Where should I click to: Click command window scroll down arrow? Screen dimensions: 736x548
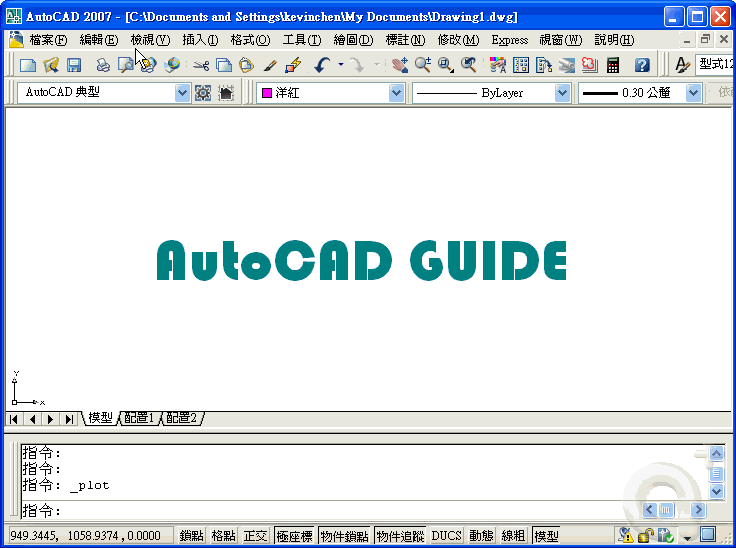coord(716,491)
